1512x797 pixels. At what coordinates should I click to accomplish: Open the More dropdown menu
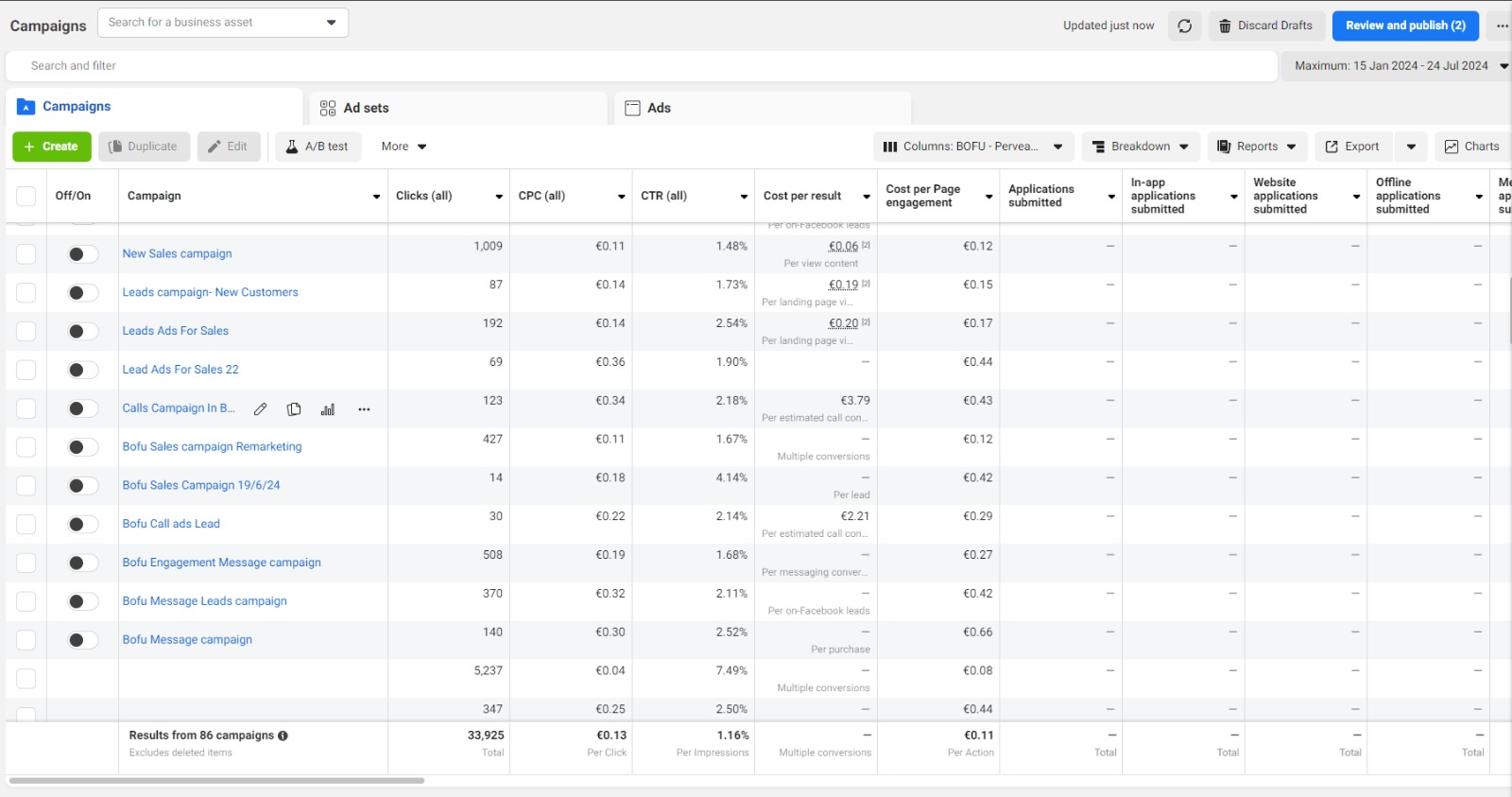(404, 147)
